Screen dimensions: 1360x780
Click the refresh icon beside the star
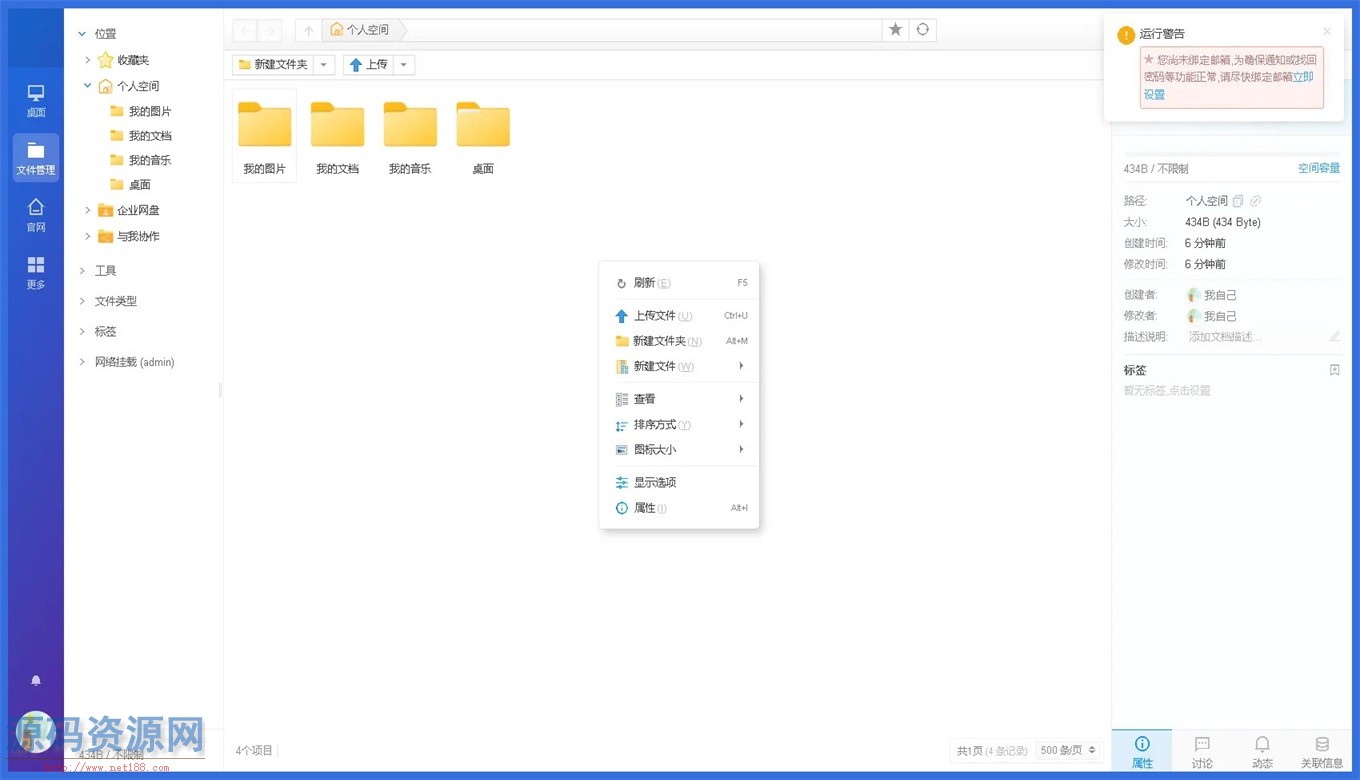tap(922, 30)
